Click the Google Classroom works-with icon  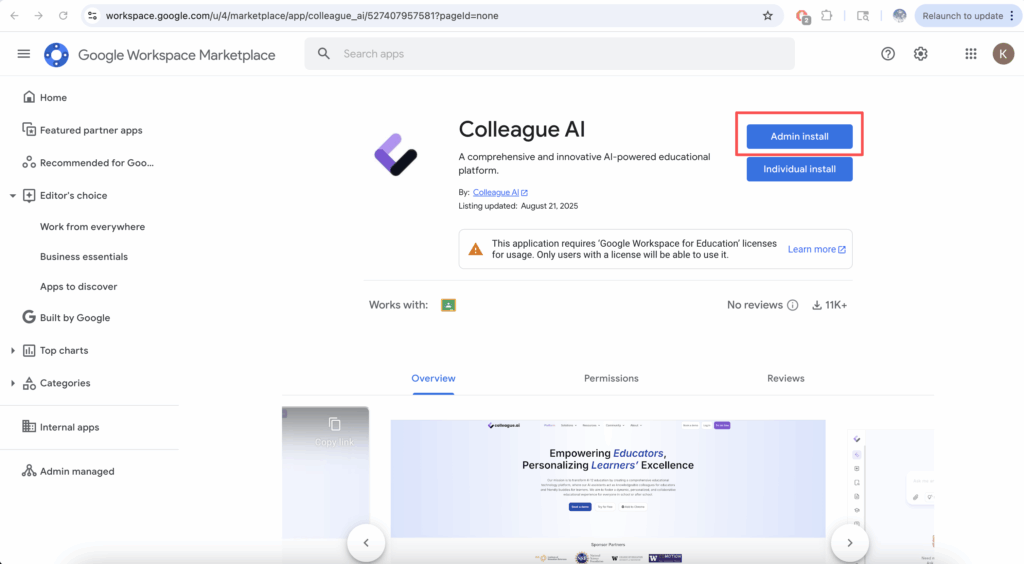(x=448, y=305)
